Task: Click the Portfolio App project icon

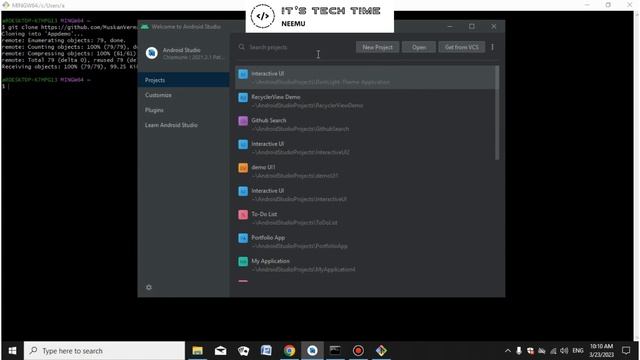Action: click(x=243, y=238)
